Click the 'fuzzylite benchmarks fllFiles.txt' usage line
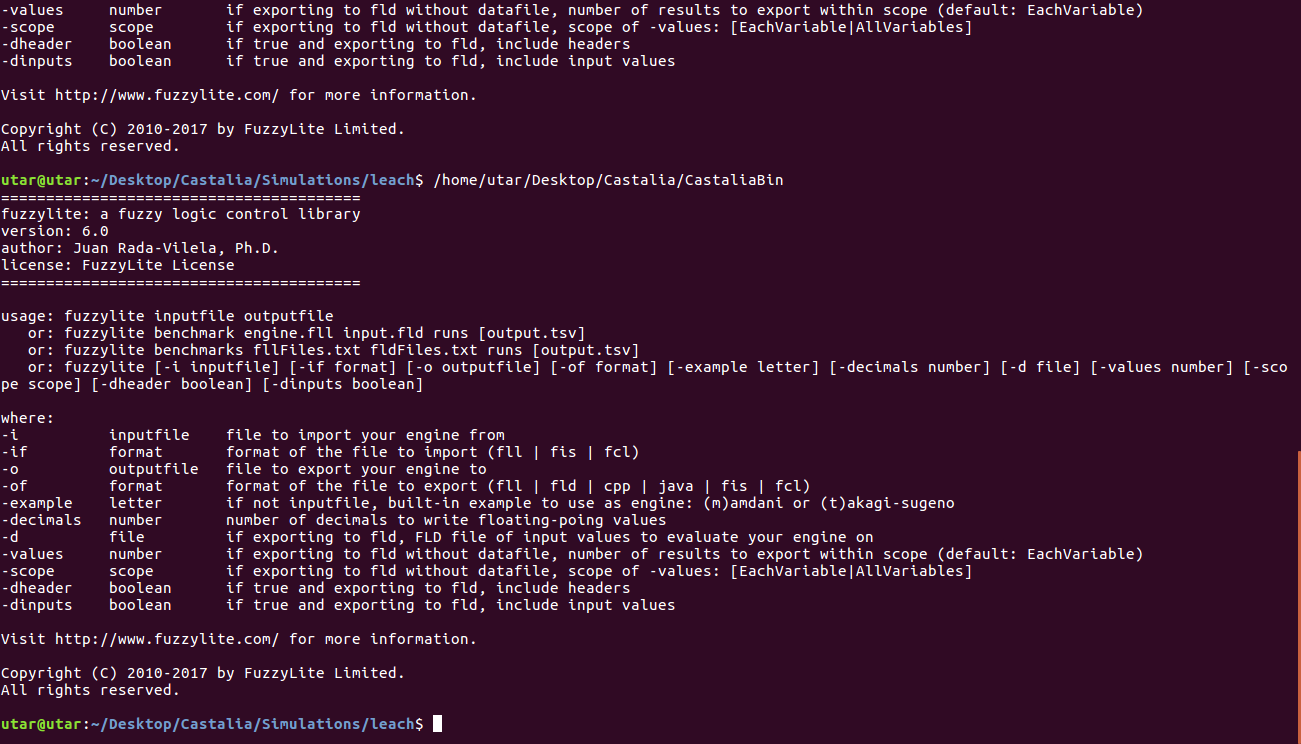 point(333,350)
